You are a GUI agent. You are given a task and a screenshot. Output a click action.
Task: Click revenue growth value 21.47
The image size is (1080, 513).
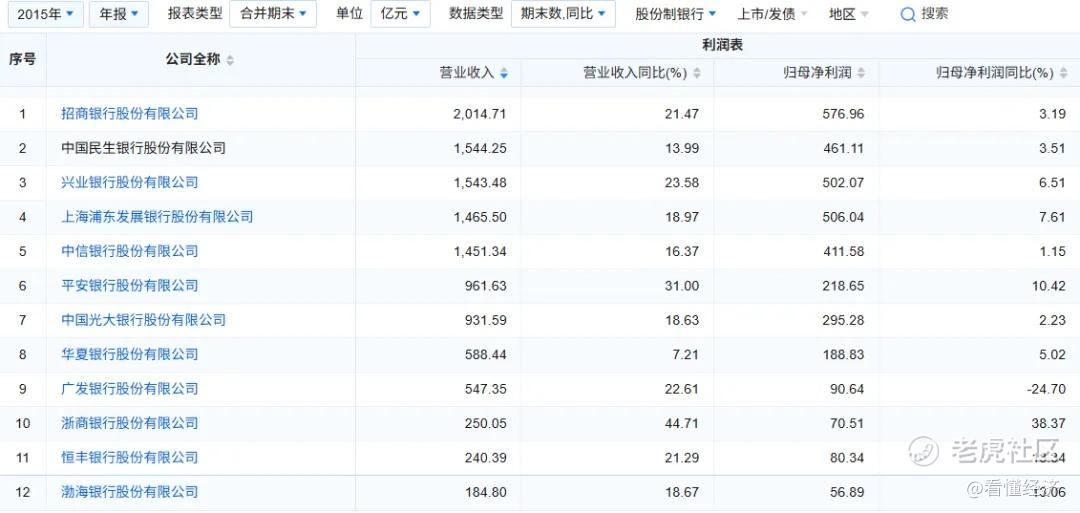pos(682,114)
